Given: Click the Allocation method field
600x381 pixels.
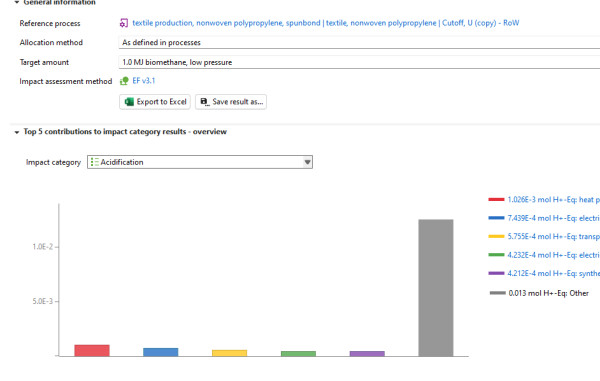Looking at the screenshot, I should (x=359, y=42).
